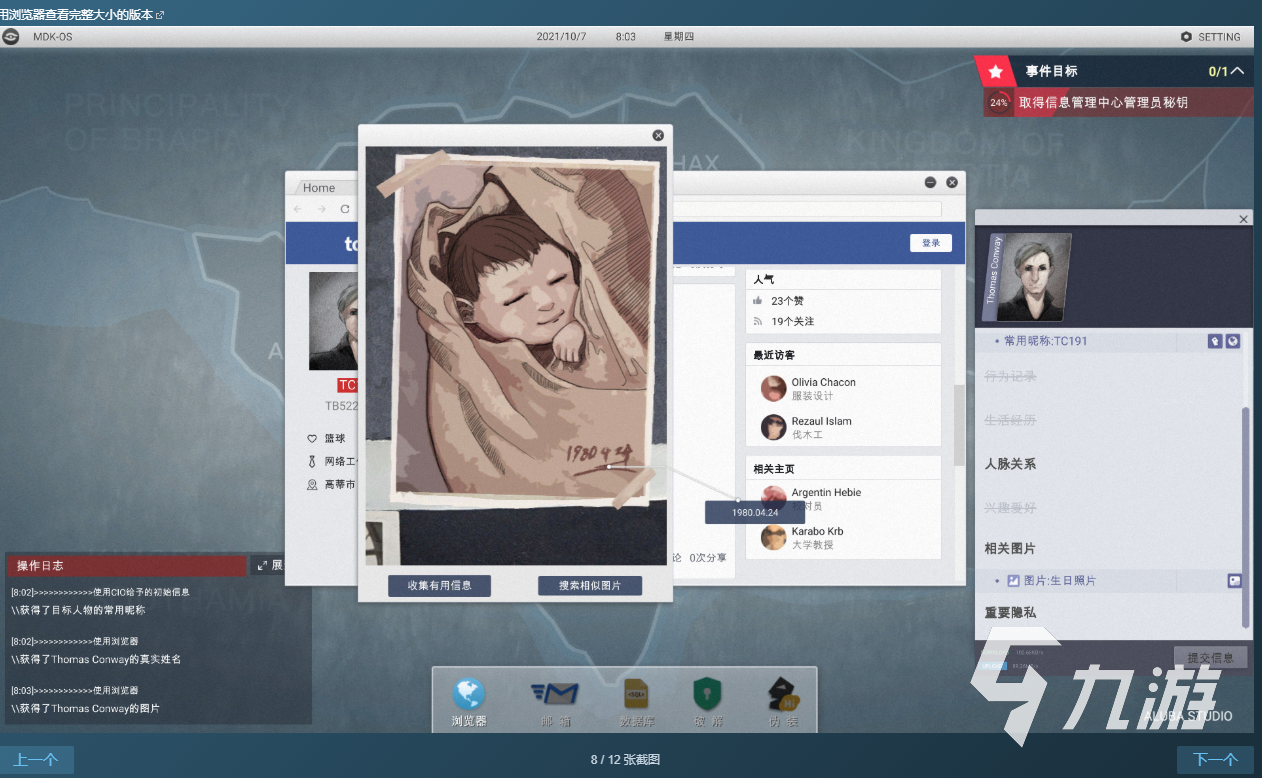Click 上一个 previous screenshot button
The width and height of the screenshot is (1262, 778).
pyautogui.click(x=36, y=760)
